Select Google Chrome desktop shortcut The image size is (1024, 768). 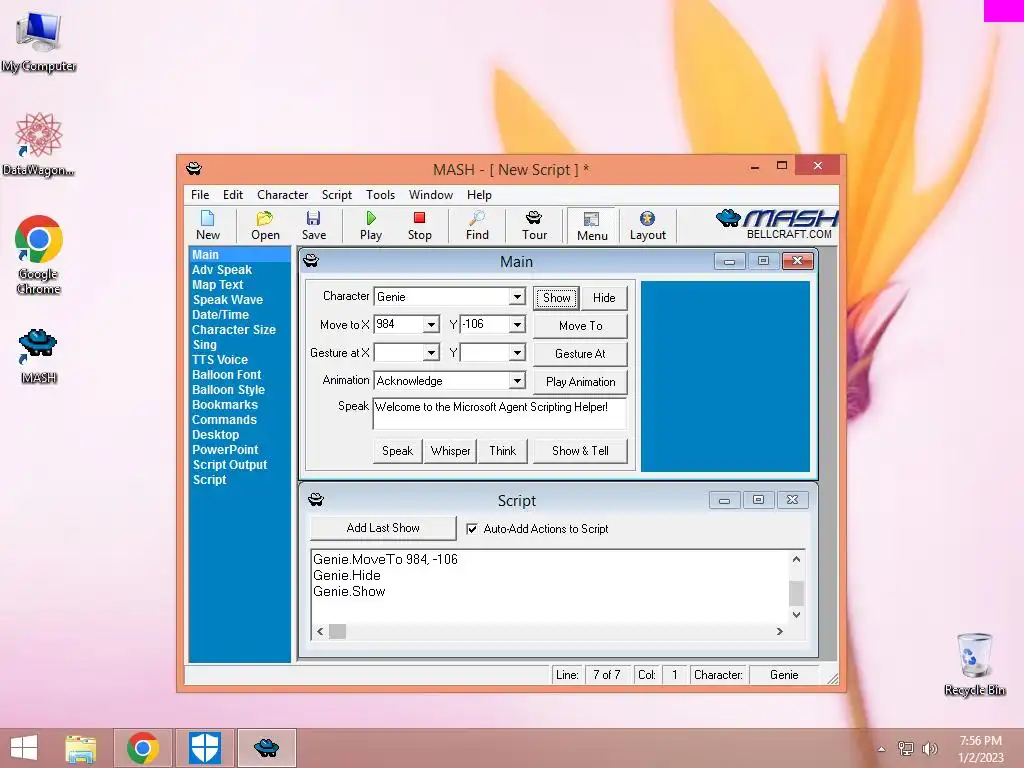(x=39, y=255)
